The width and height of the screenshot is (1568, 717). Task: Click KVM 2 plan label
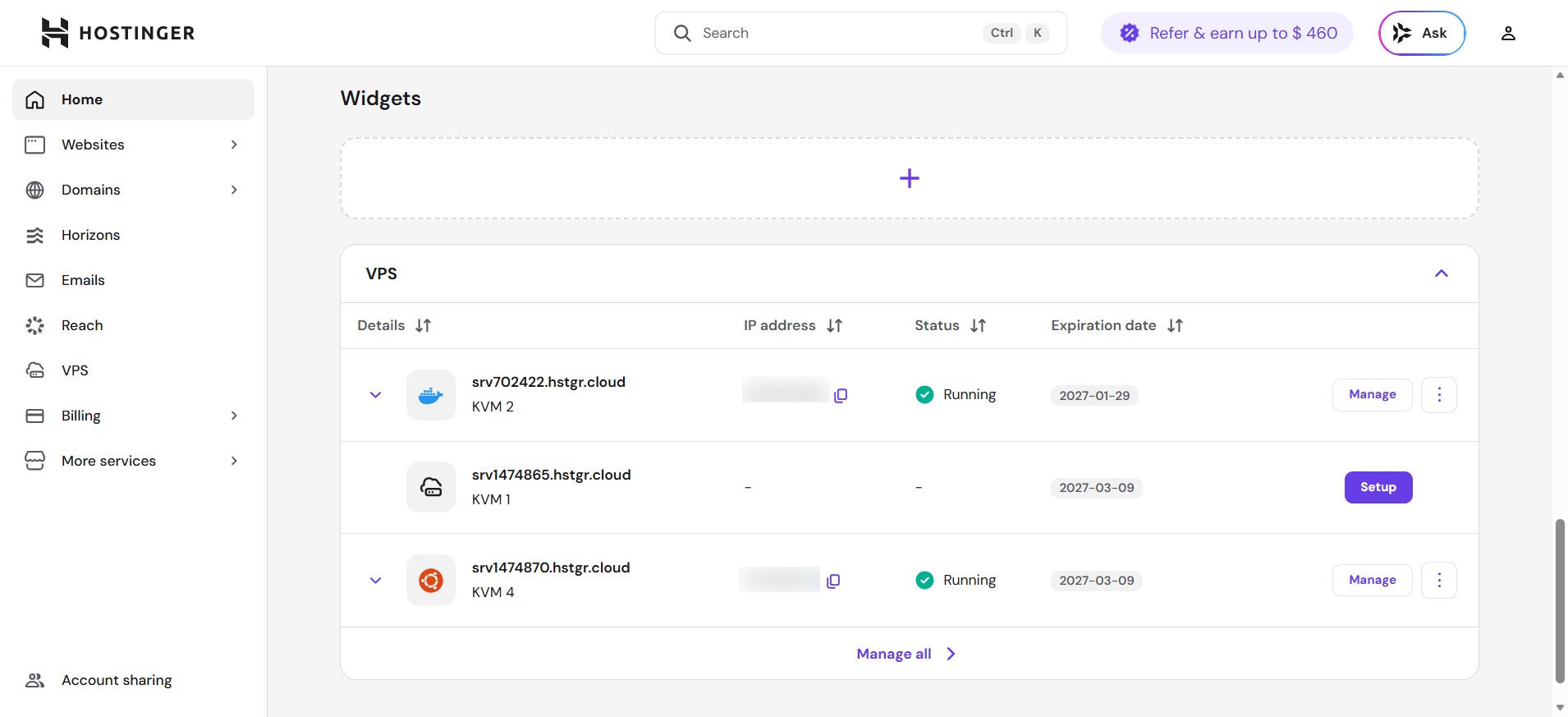(493, 407)
